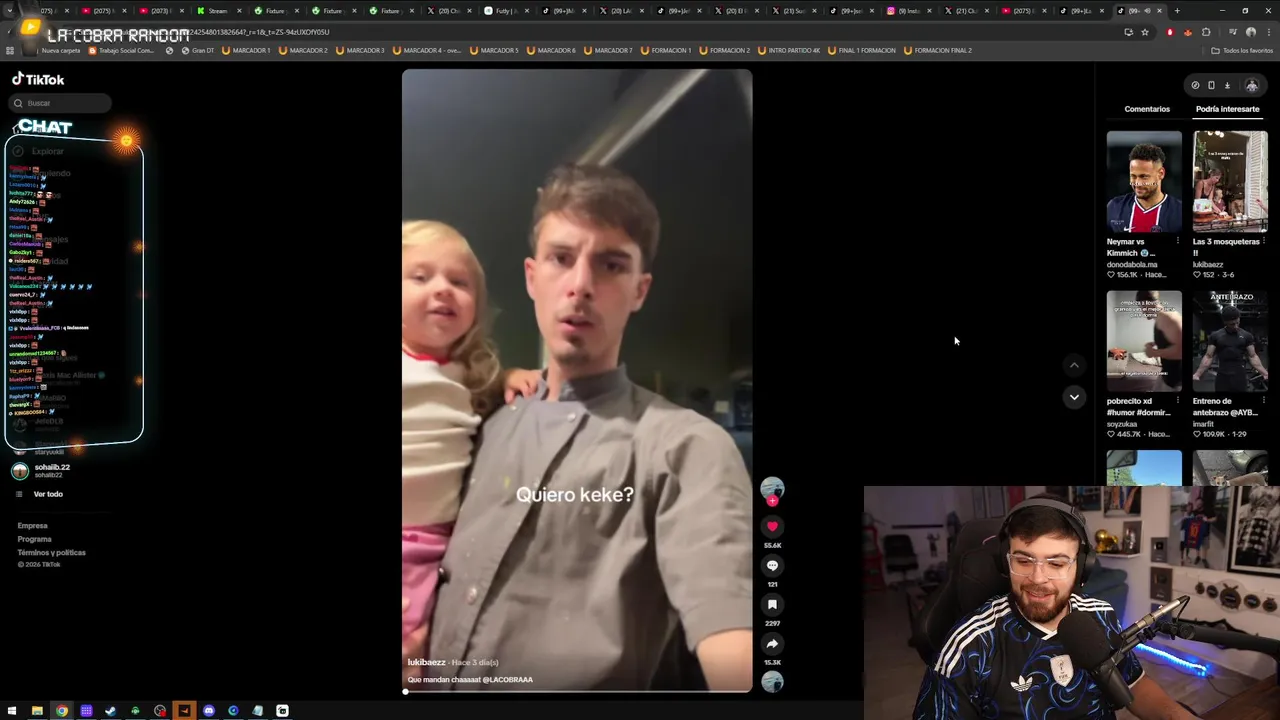Open a new browser tab with plus
Image resolution: width=1280 pixels, height=720 pixels.
[1177, 11]
